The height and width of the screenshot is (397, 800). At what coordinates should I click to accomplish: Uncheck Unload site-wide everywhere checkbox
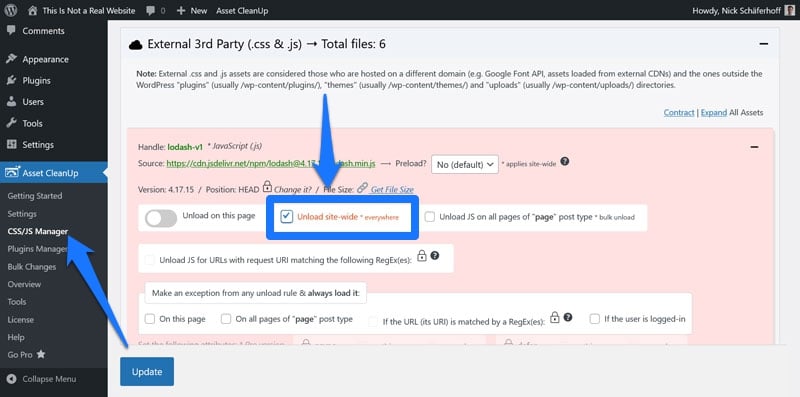287,217
